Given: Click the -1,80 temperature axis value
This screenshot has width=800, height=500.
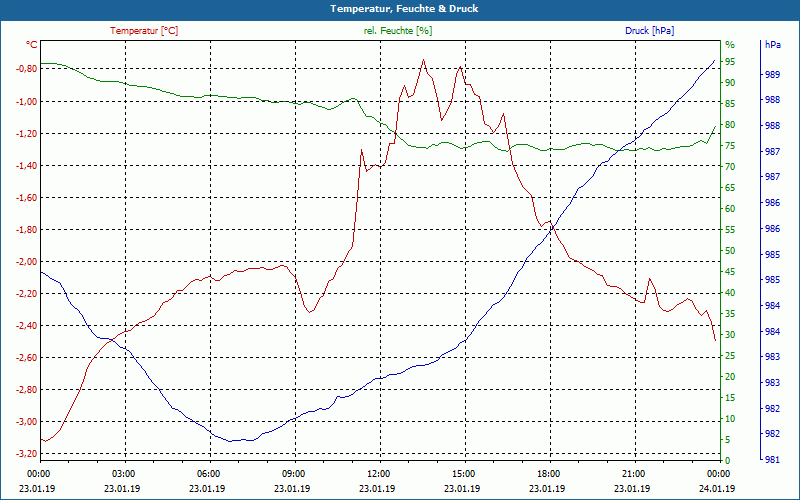Looking at the screenshot, I should click(x=25, y=230).
